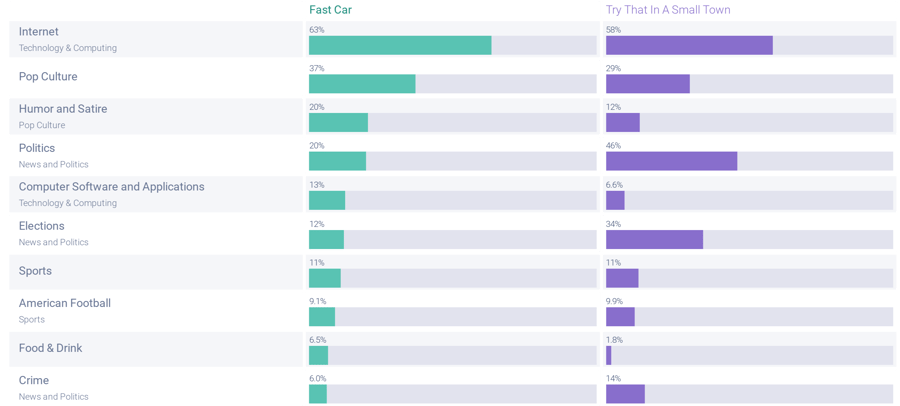Click the green 63% Internet bar

[400, 46]
